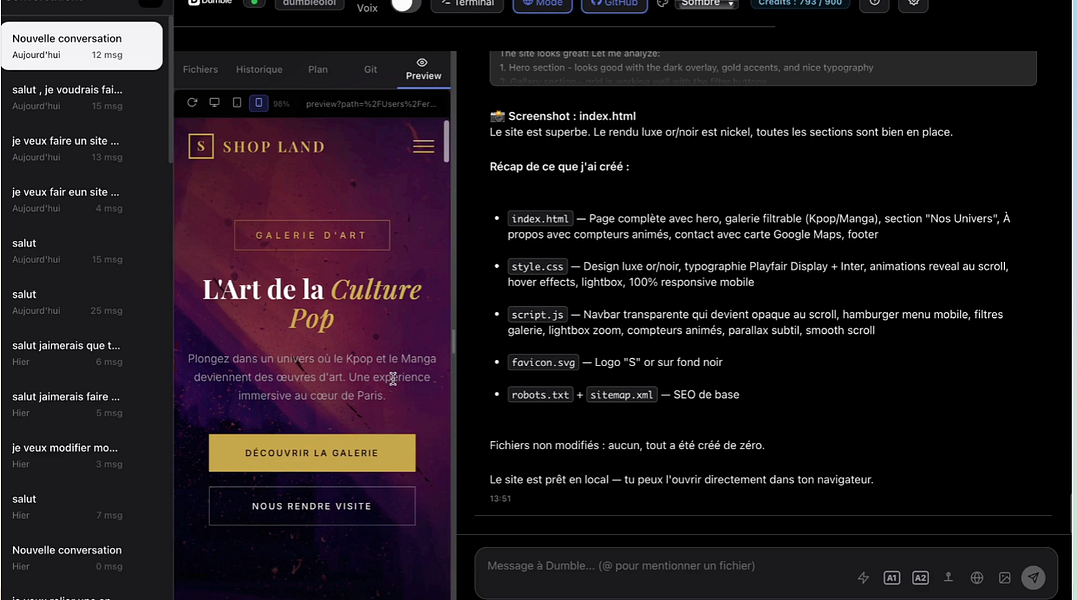Click the A1 icon in message box
The height and width of the screenshot is (600, 1077).
(892, 578)
